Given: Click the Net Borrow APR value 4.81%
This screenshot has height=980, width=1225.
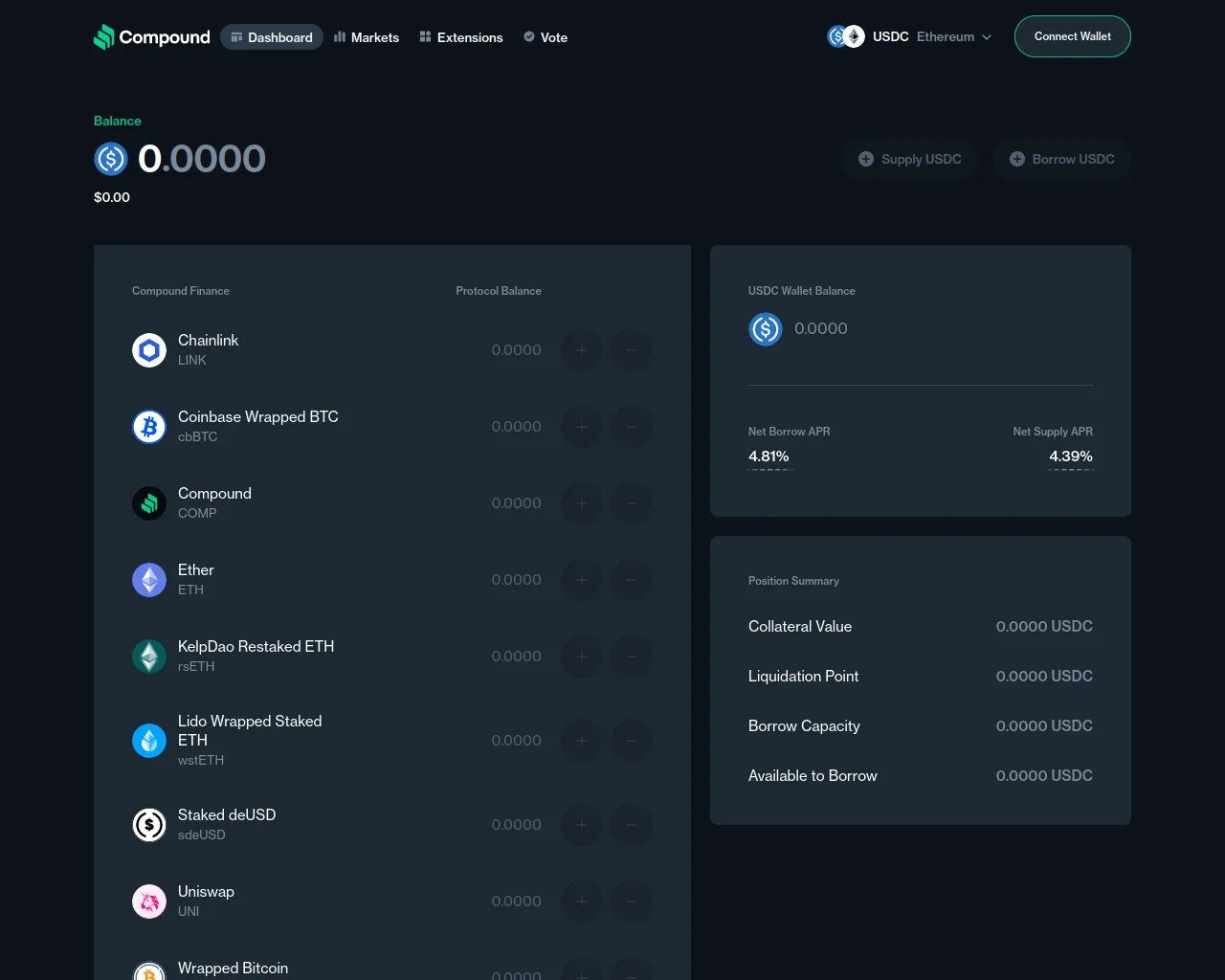Looking at the screenshot, I should [768, 457].
